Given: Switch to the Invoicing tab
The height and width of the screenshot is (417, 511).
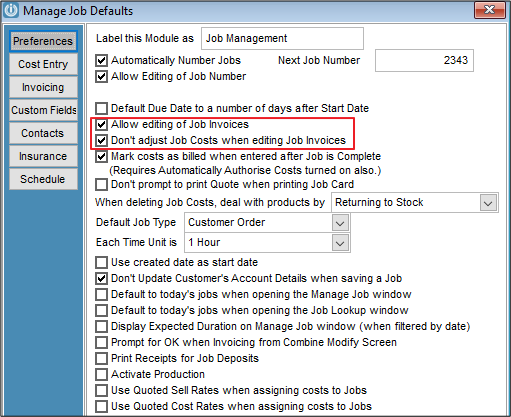Looking at the screenshot, I should click(x=43, y=87).
